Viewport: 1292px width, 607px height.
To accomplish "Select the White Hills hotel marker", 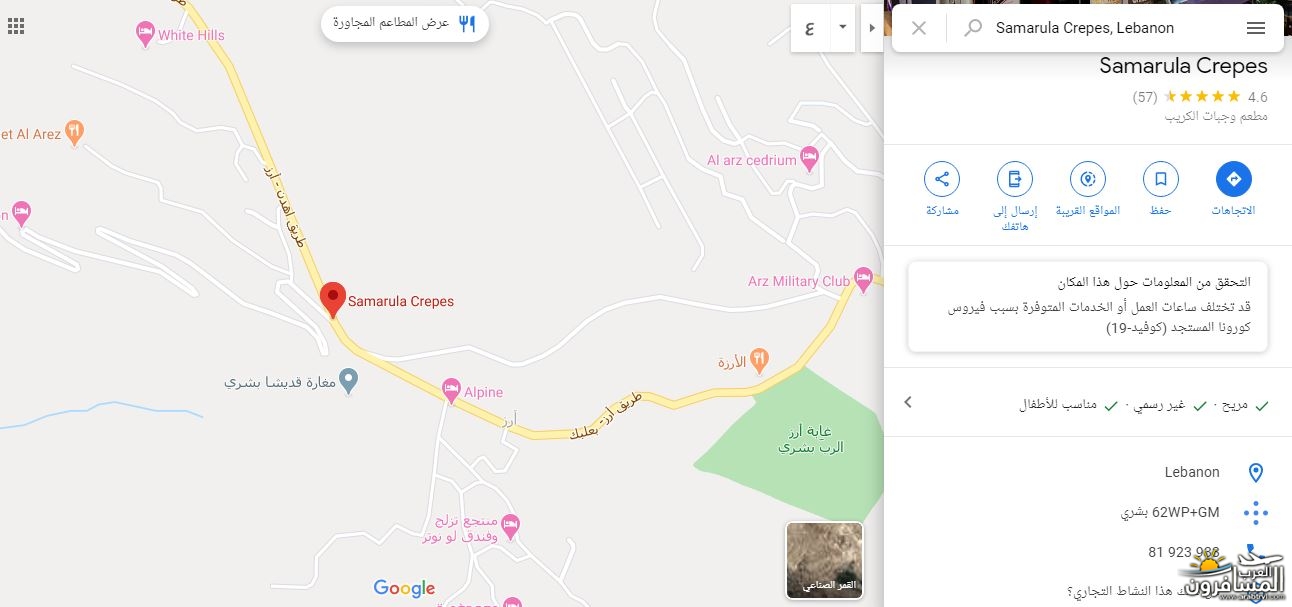I will 145,35.
